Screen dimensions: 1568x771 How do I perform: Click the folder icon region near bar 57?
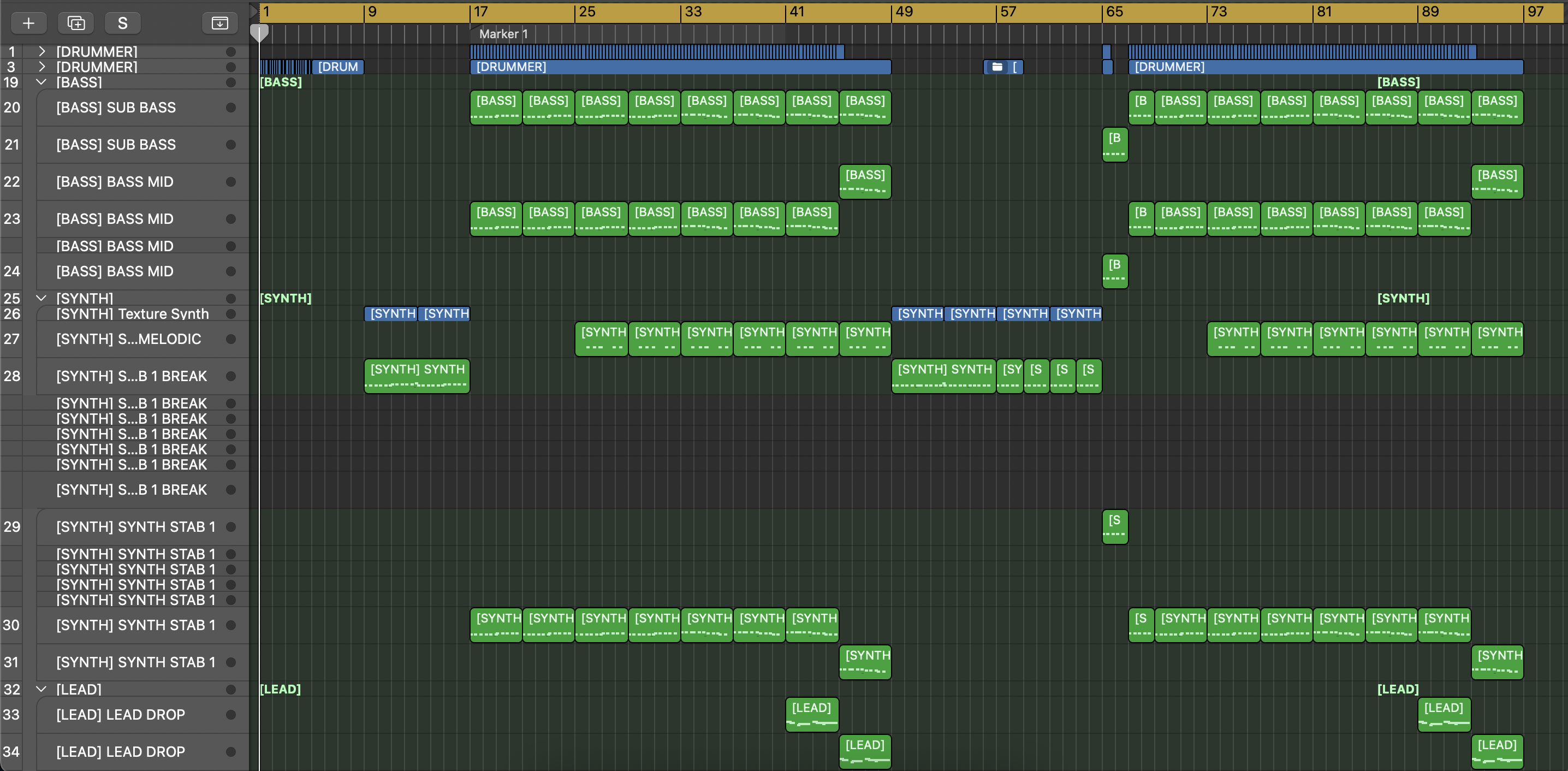click(997, 67)
